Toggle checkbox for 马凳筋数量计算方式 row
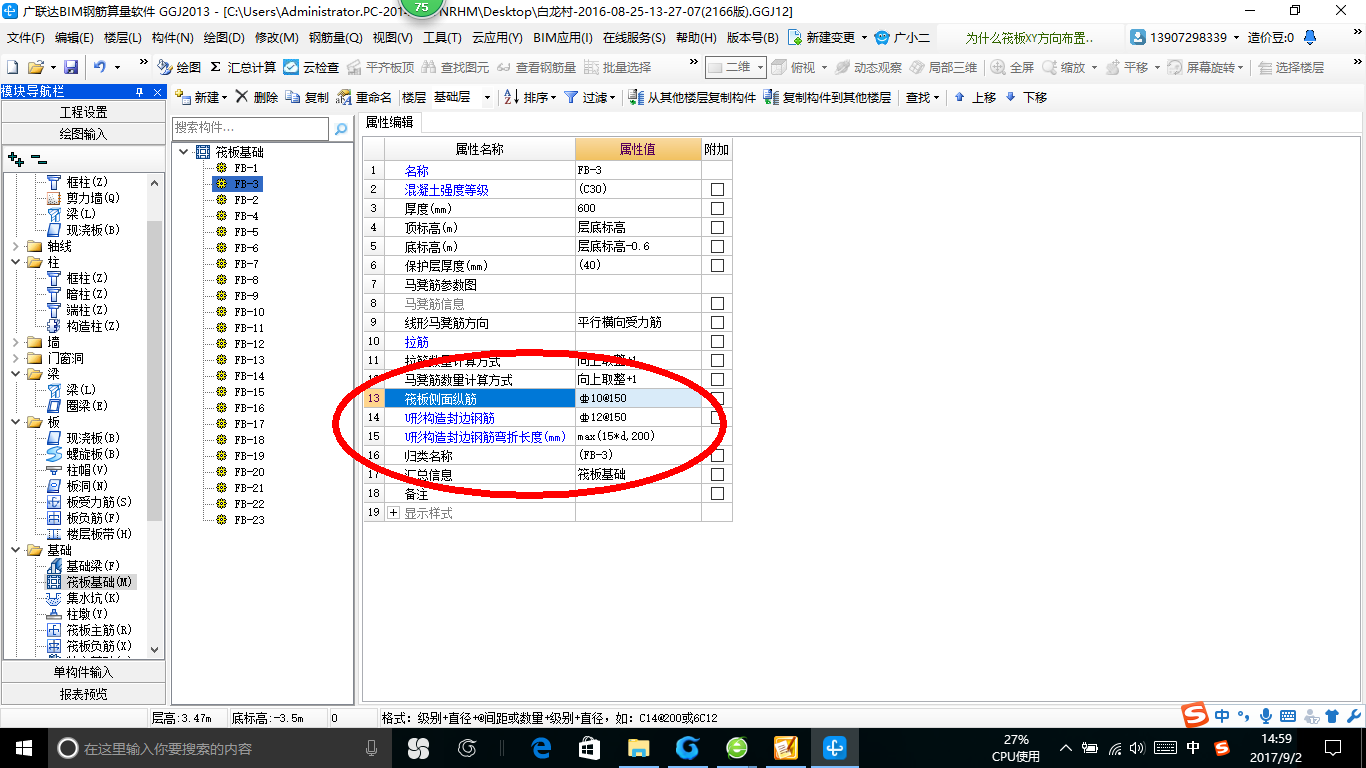 [717, 380]
